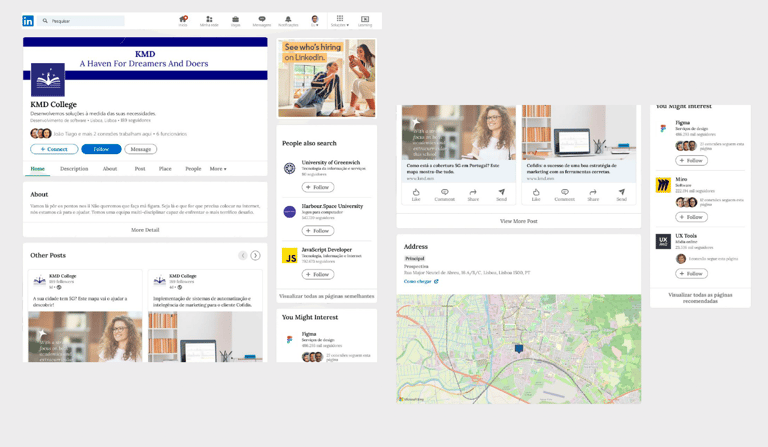Comment on the 5G em Portugal post
This screenshot has height=447, width=768.
point(444,195)
